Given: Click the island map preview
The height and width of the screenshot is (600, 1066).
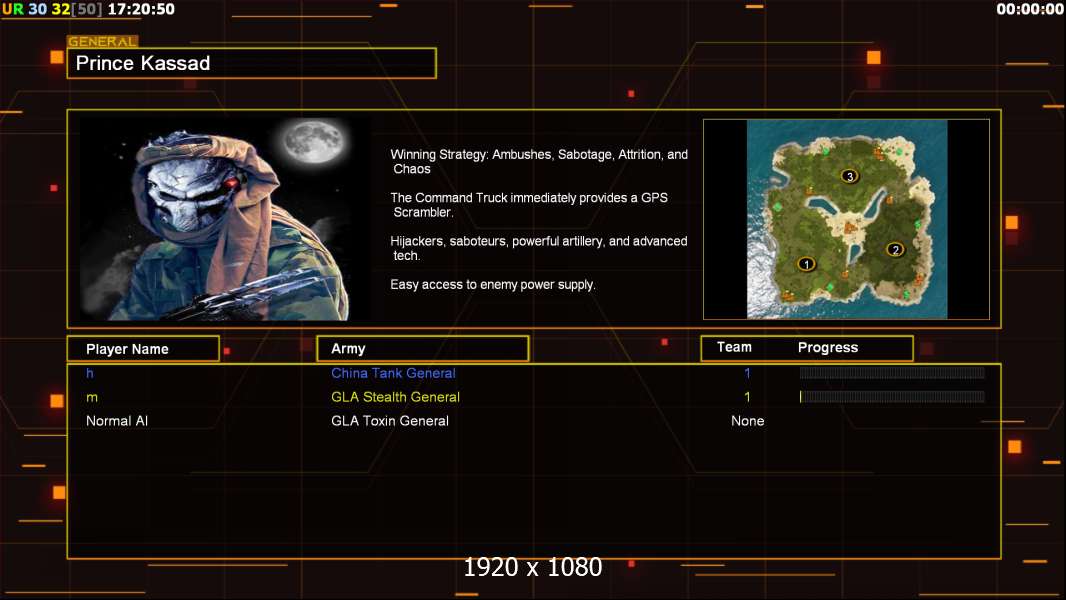Looking at the screenshot, I should pos(846,219).
